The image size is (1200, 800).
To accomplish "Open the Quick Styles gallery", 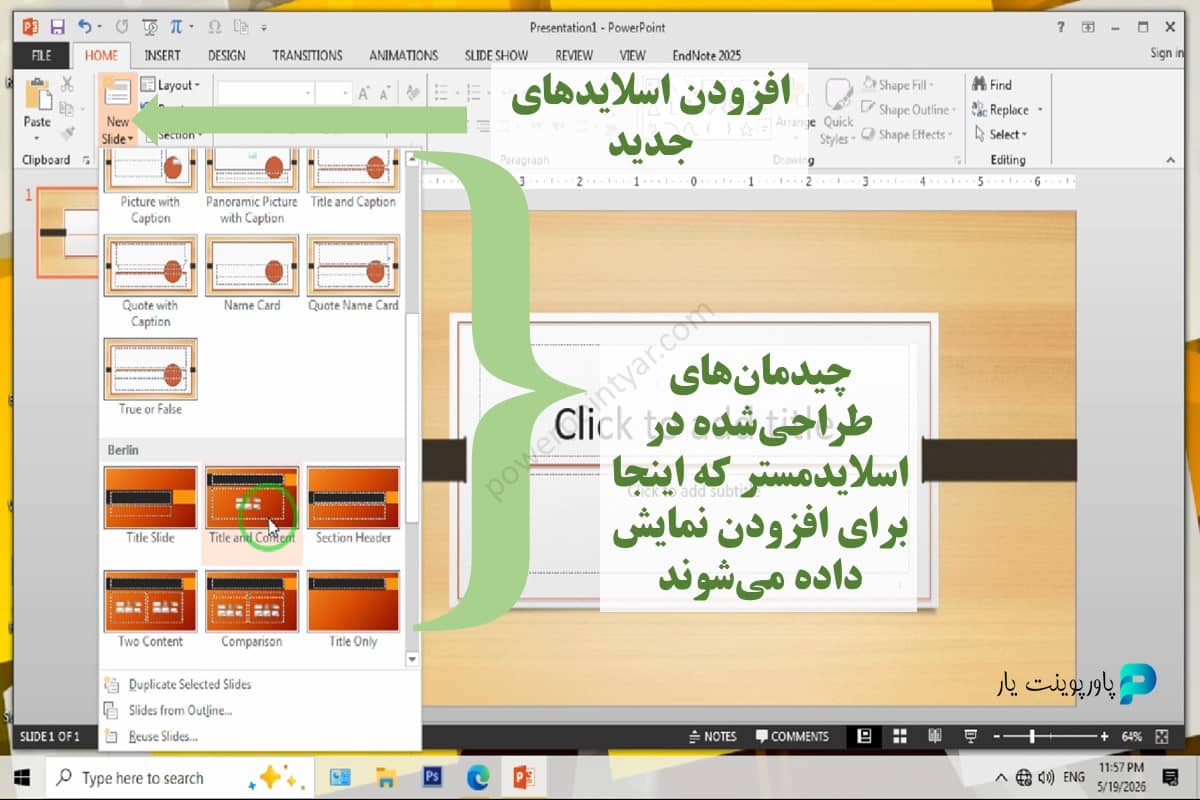I will (837, 112).
